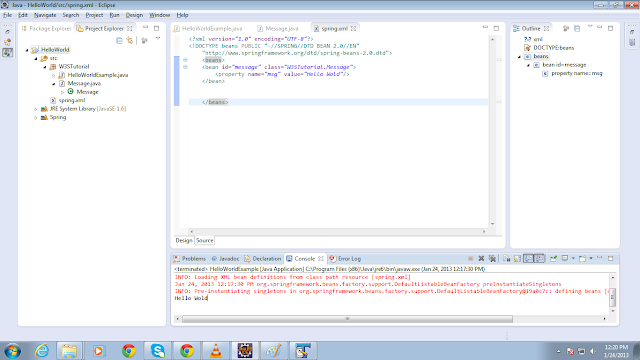Toggle show console on standard error change
Screen dimensions: 640x360
point(539,259)
